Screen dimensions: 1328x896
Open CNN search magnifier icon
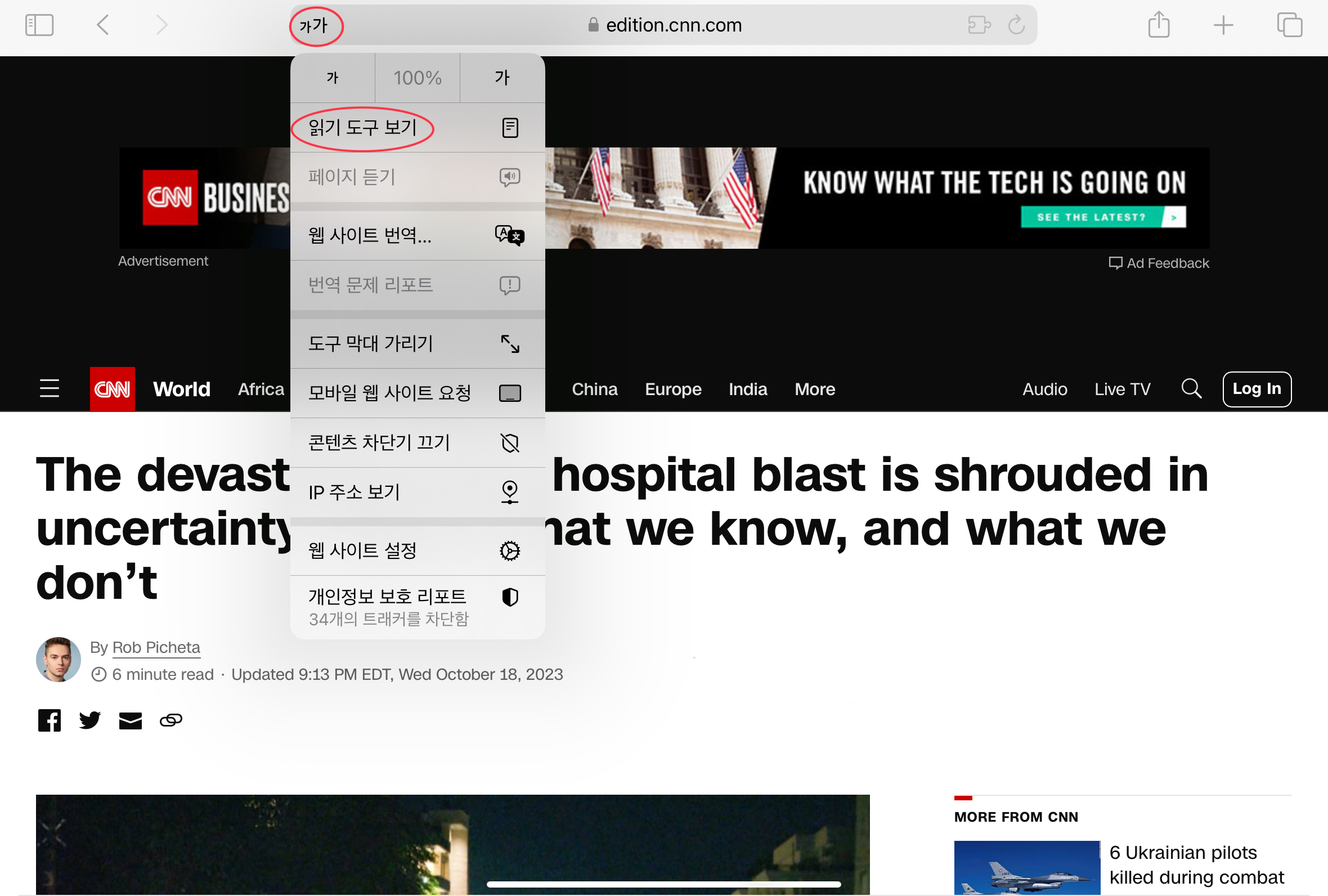(x=1191, y=389)
